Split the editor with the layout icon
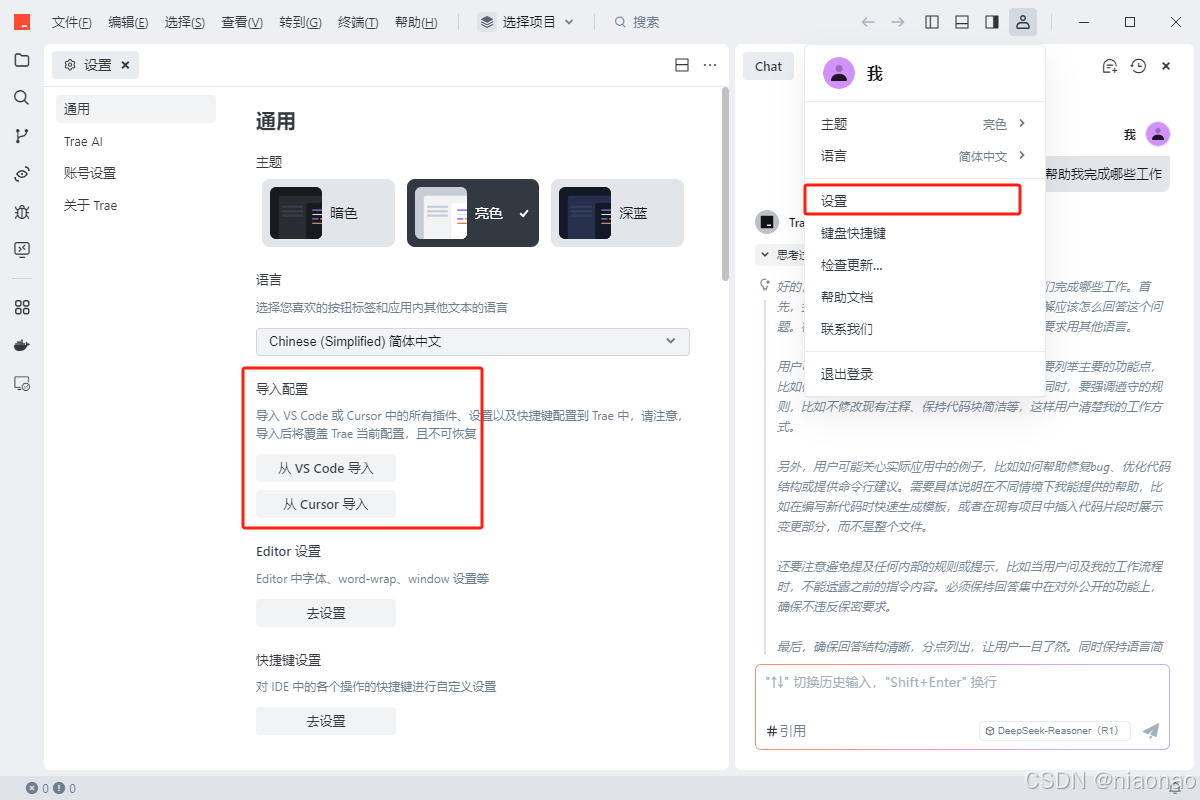 coord(682,65)
